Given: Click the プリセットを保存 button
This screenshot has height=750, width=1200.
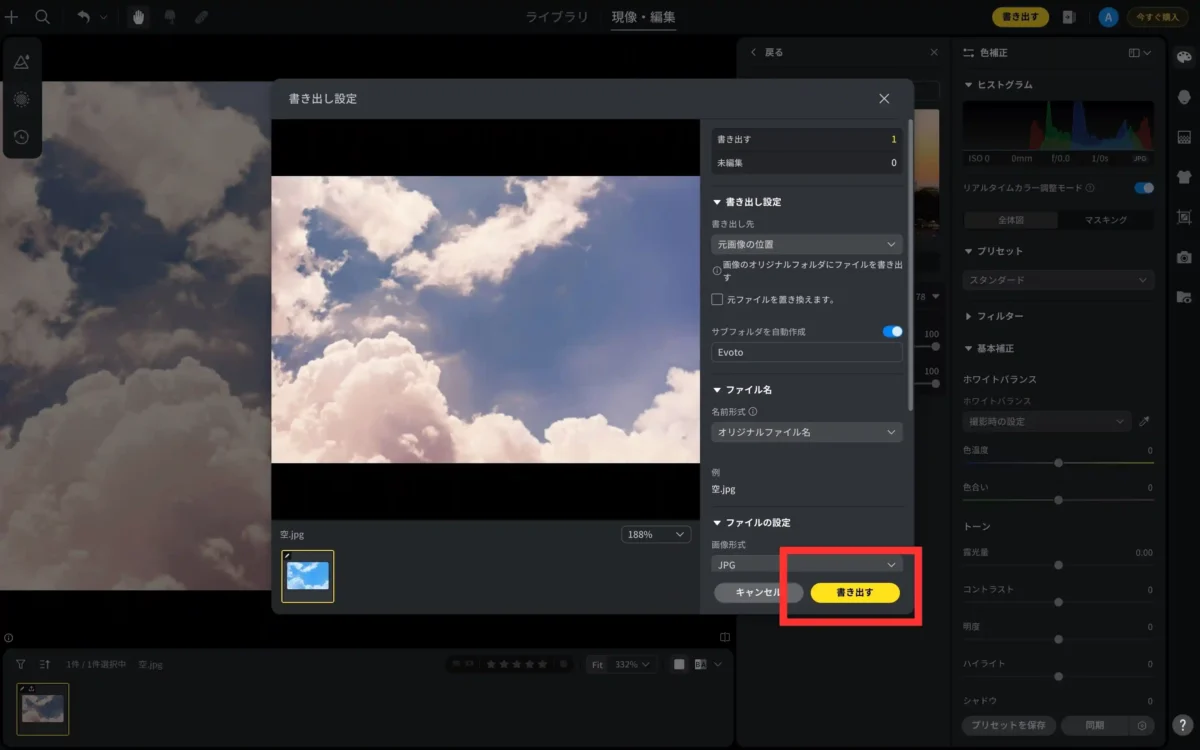Looking at the screenshot, I should [x=1009, y=726].
